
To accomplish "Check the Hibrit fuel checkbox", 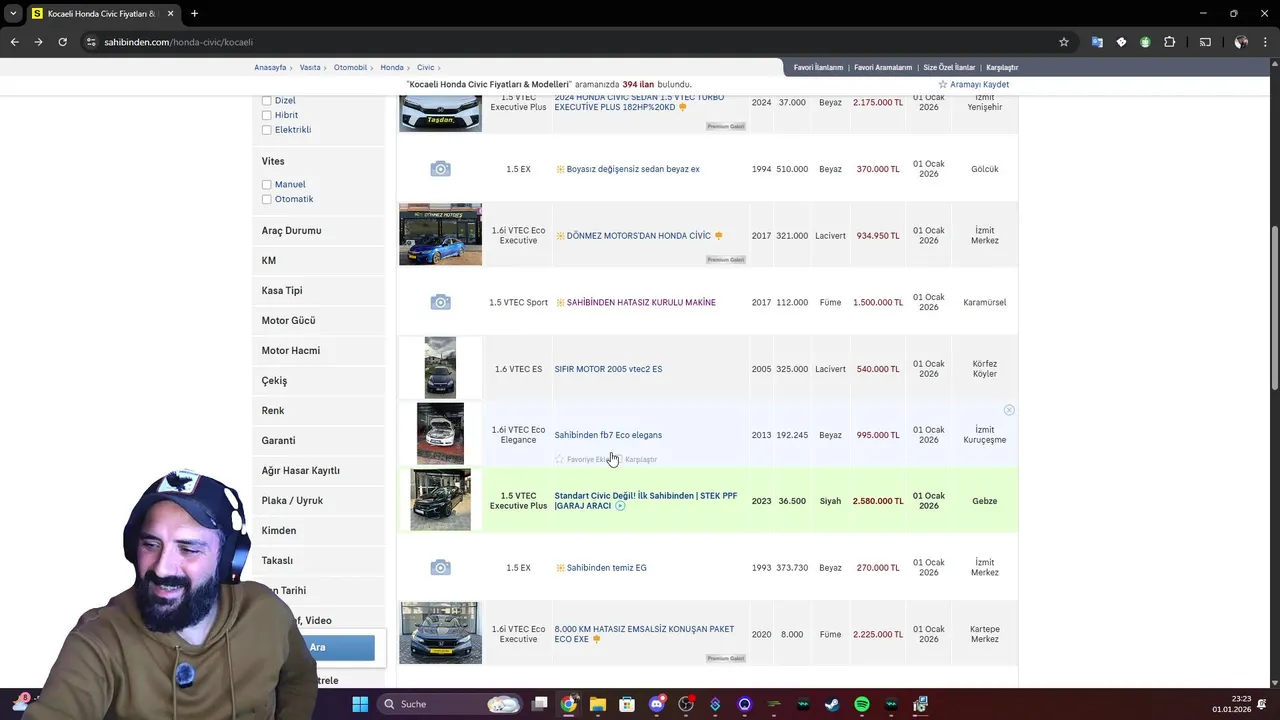I will pos(266,115).
